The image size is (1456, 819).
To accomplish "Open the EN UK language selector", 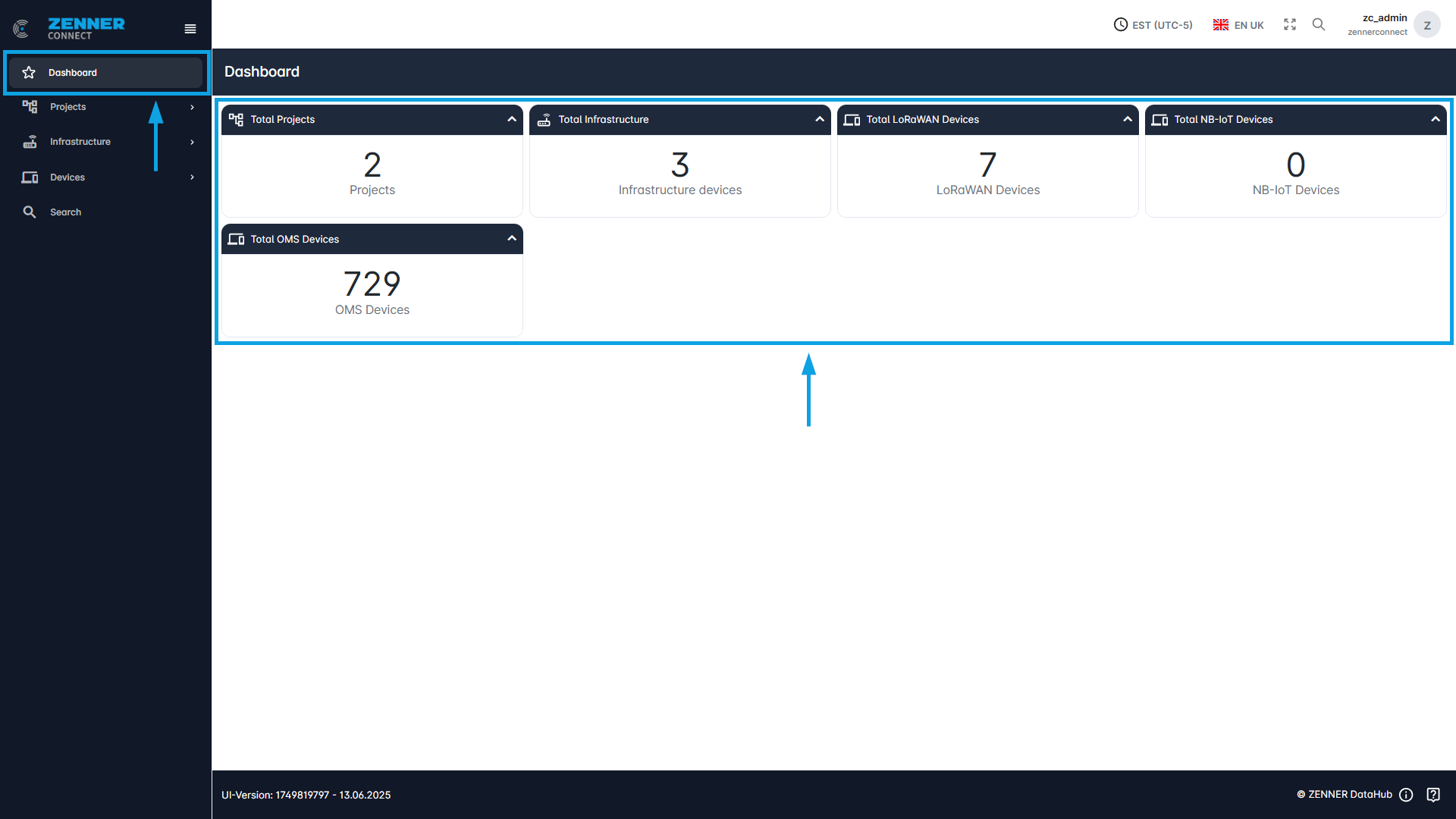I will click(x=1238, y=24).
